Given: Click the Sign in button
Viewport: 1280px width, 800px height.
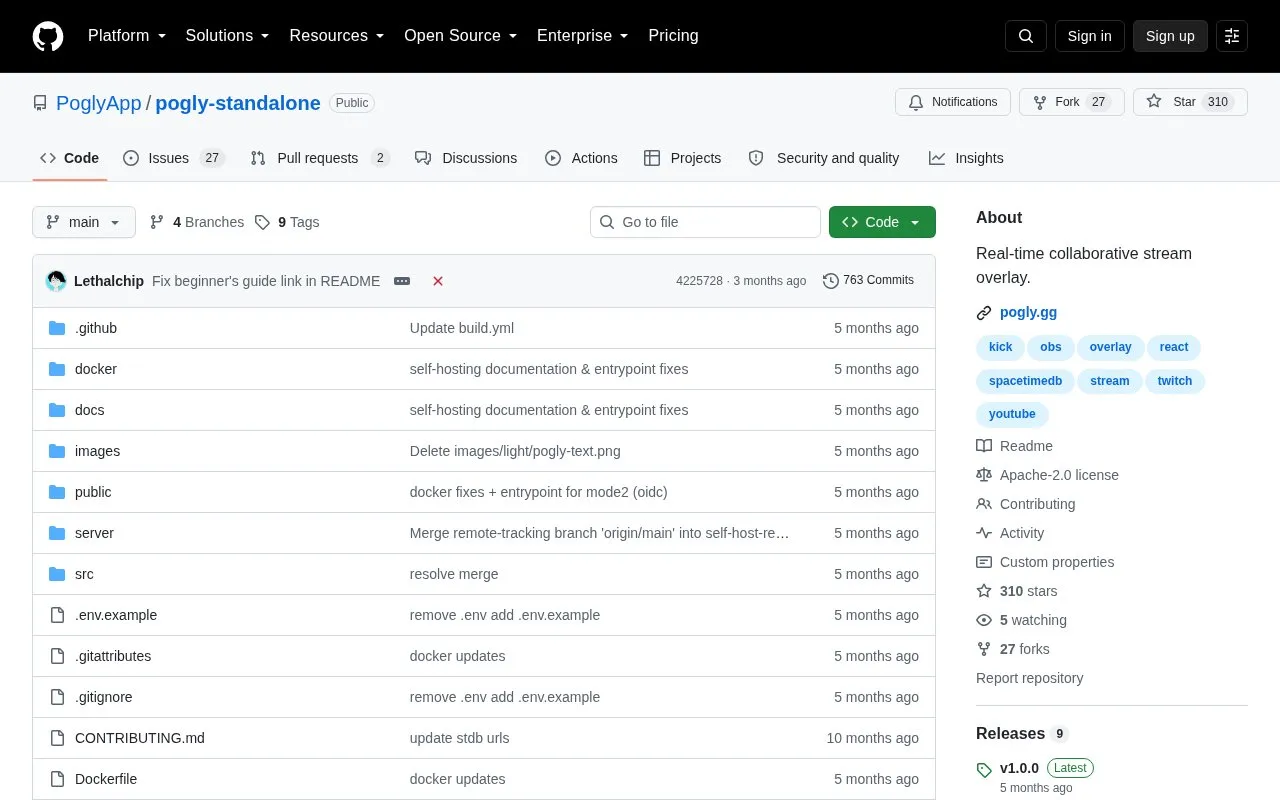Looking at the screenshot, I should pos(1089,36).
